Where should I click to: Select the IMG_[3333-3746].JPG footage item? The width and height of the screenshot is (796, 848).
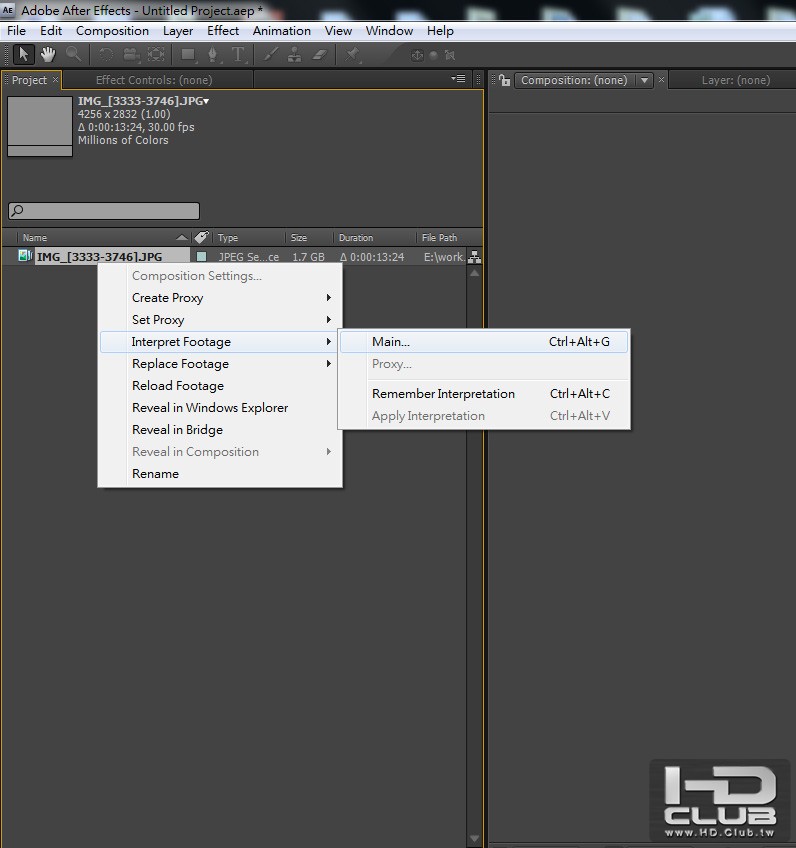click(100, 256)
